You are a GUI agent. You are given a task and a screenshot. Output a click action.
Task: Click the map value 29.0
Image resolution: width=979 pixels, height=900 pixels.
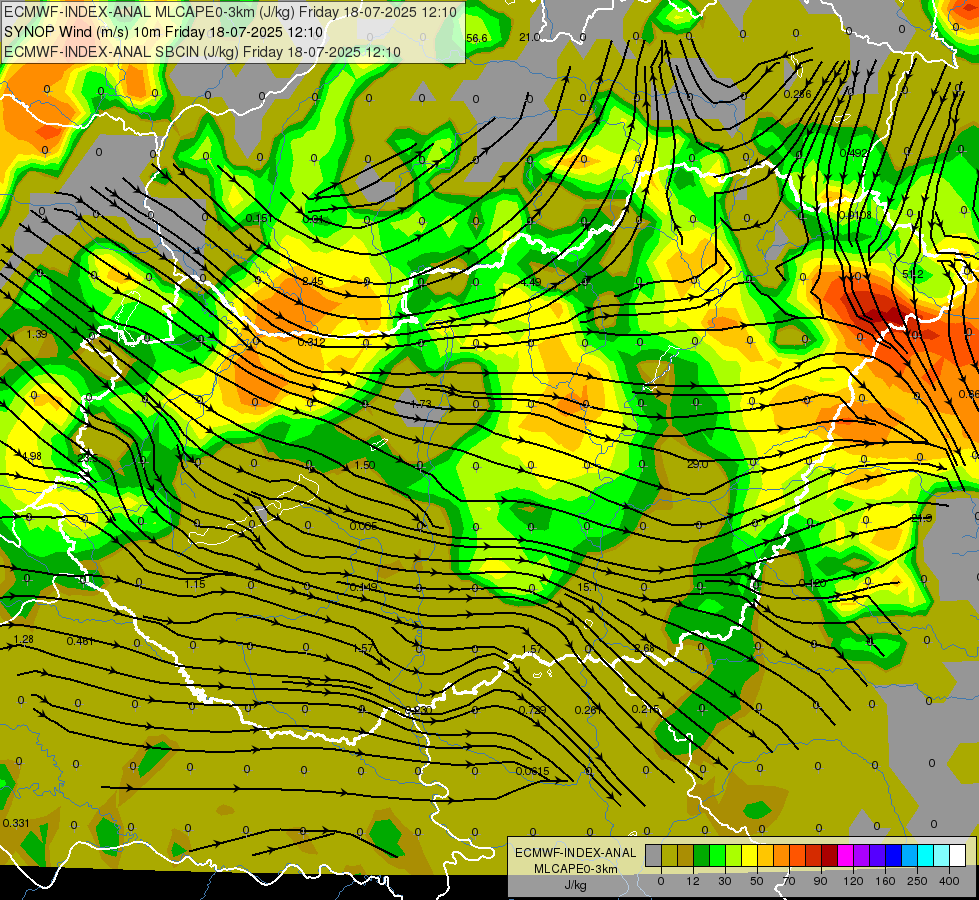tap(697, 464)
